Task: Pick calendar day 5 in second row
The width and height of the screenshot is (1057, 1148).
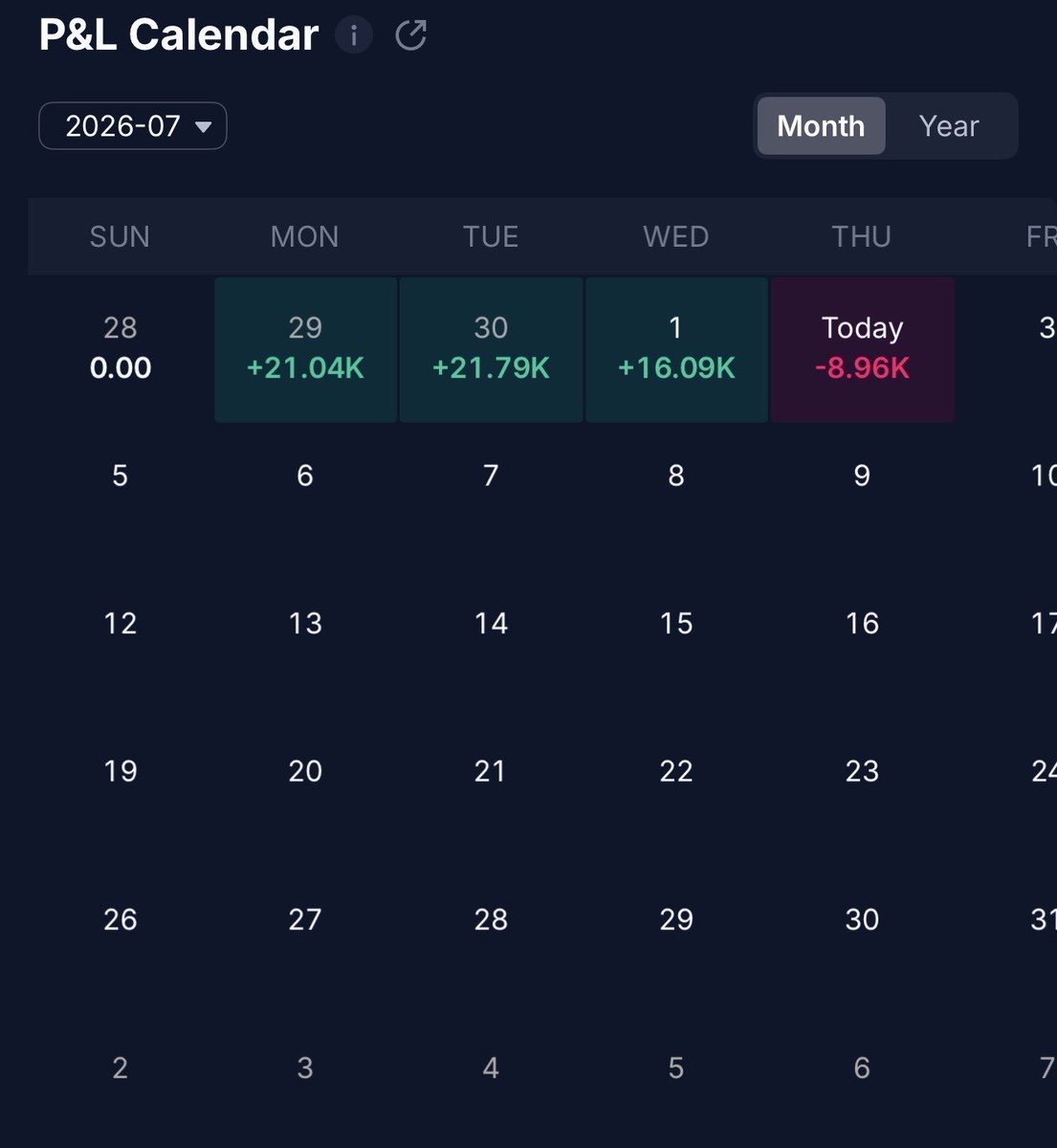Action: pyautogui.click(x=120, y=475)
